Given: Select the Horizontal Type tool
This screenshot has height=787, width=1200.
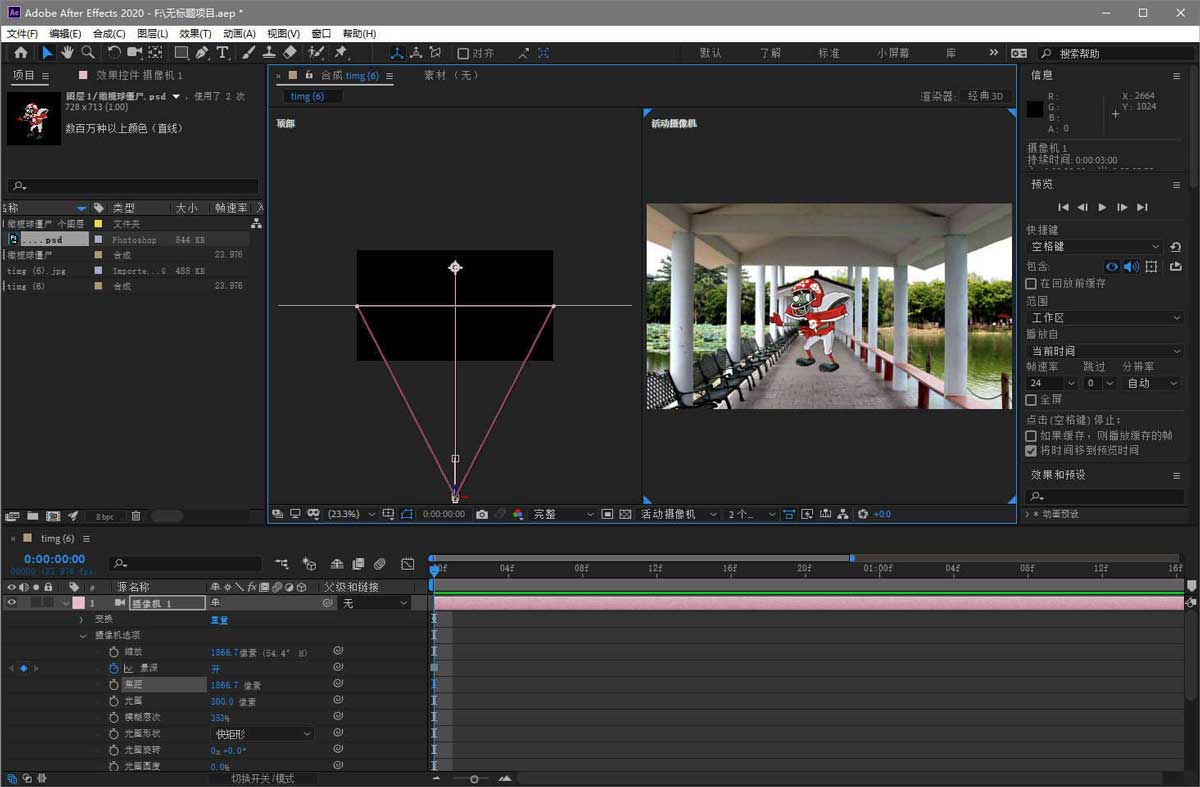Looking at the screenshot, I should click(x=222, y=53).
